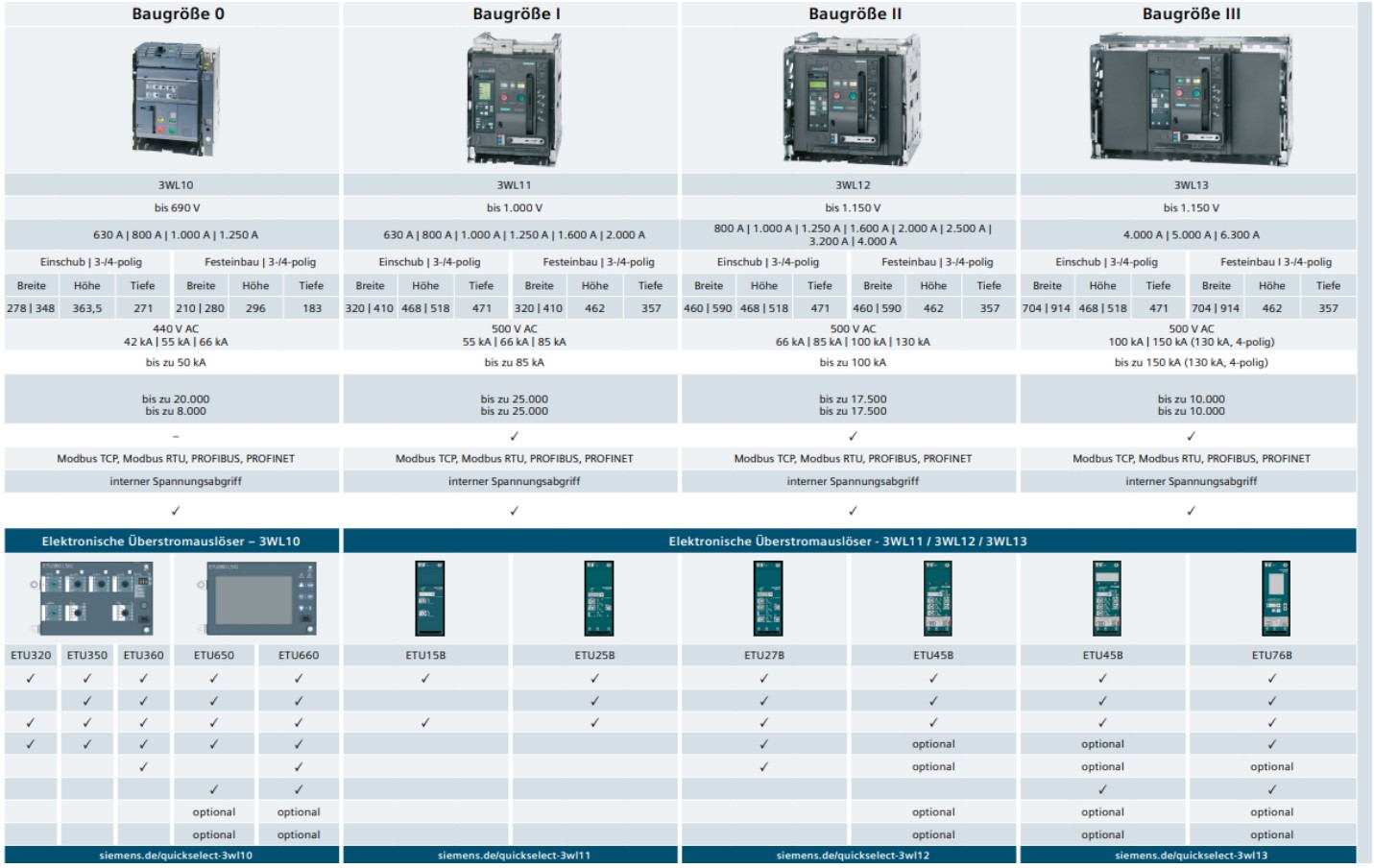Click '630 A | 800 A | 1.000 A | 1.250 A'
1374x868 pixels.
pos(176,234)
